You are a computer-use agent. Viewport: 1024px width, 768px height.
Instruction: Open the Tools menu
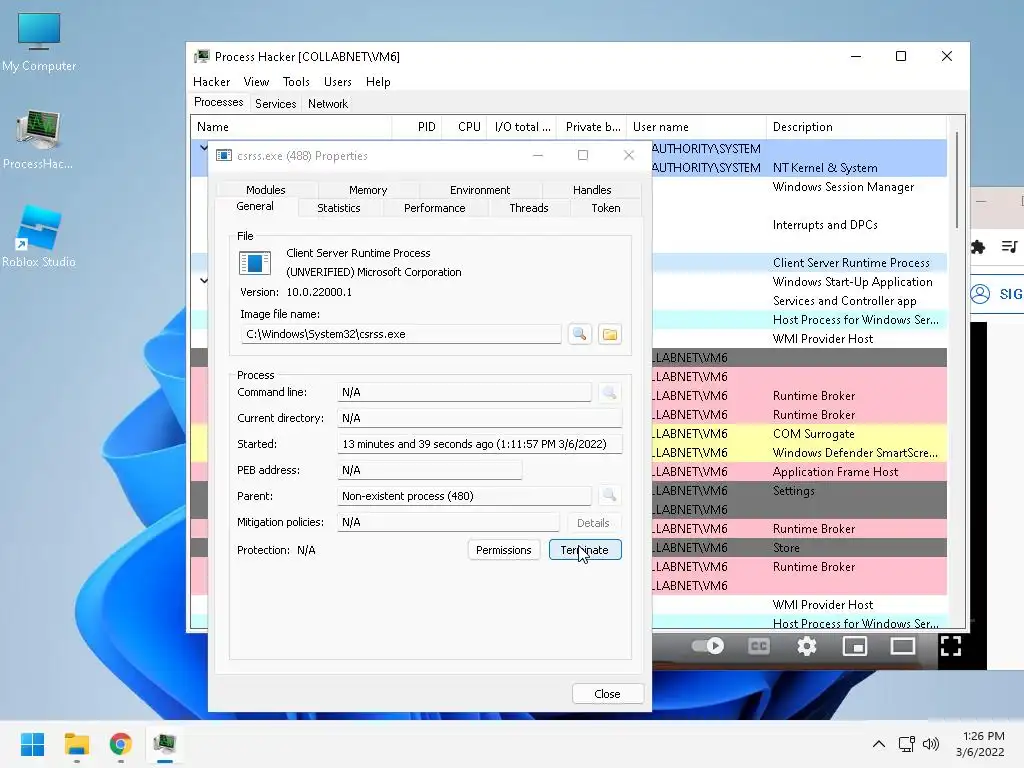[x=296, y=82]
